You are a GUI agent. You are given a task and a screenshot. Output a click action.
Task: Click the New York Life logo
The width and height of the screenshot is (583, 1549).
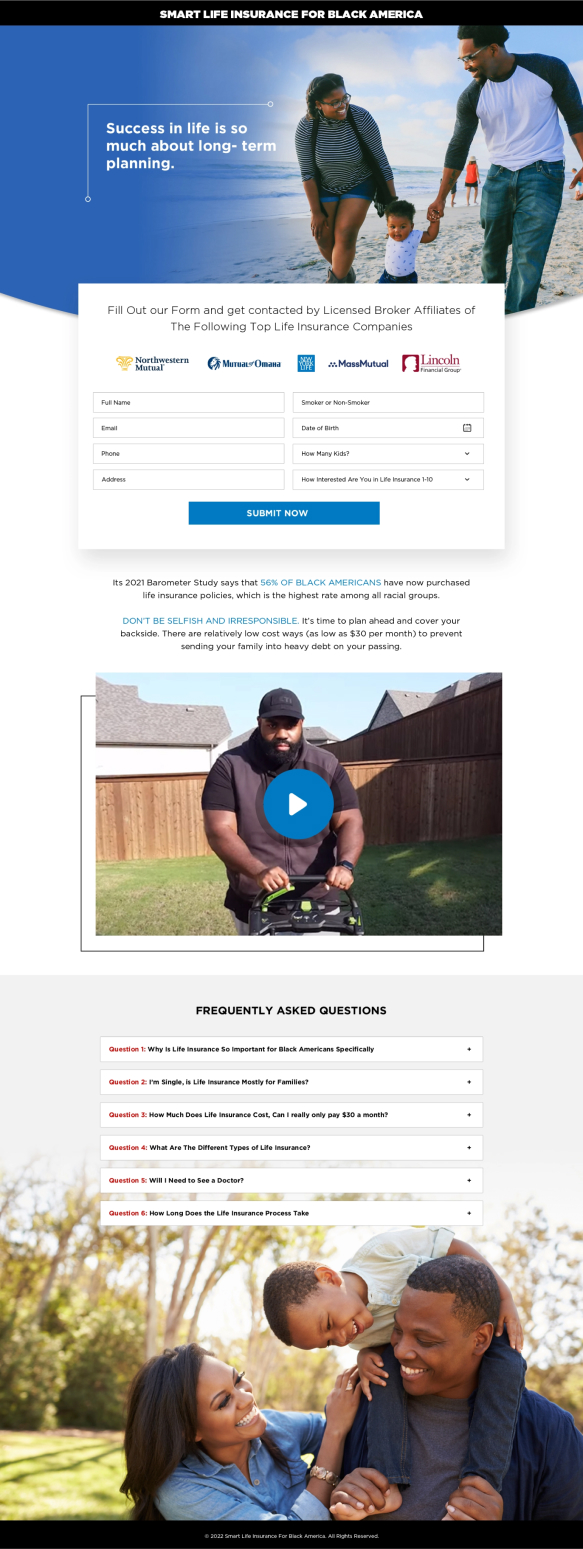tap(306, 363)
